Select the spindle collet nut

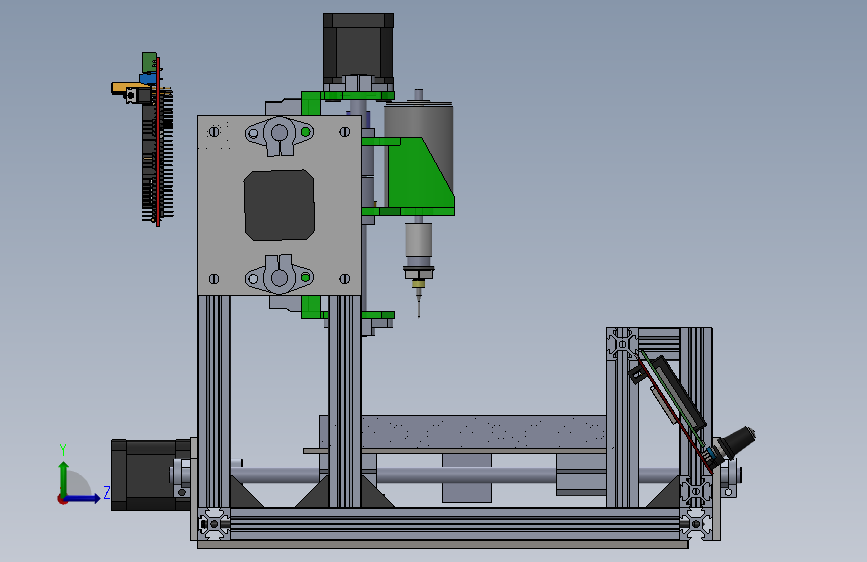click(419, 273)
